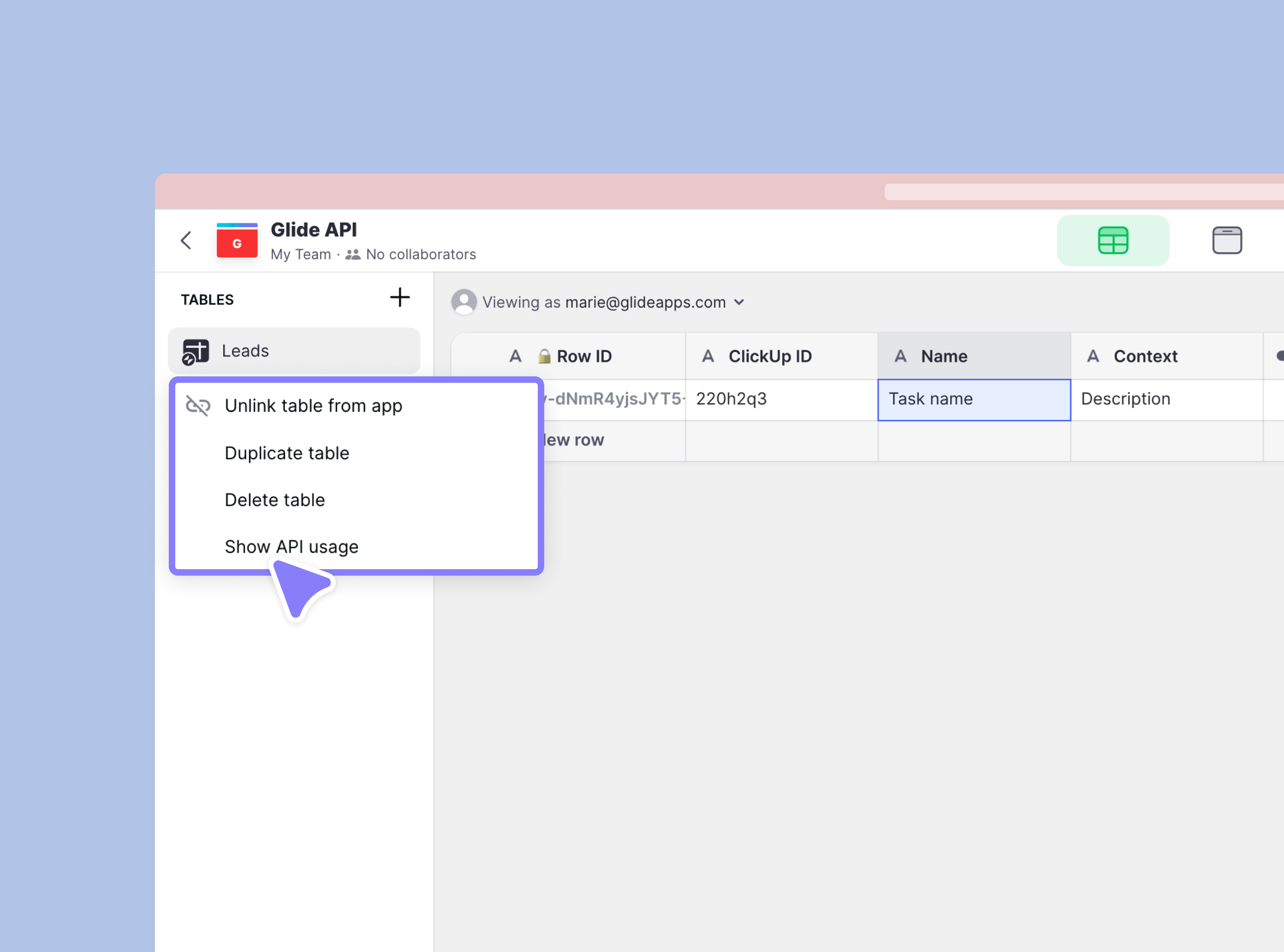The image size is (1284, 952).
Task: Choose Duplicate table from menu
Action: (287, 453)
